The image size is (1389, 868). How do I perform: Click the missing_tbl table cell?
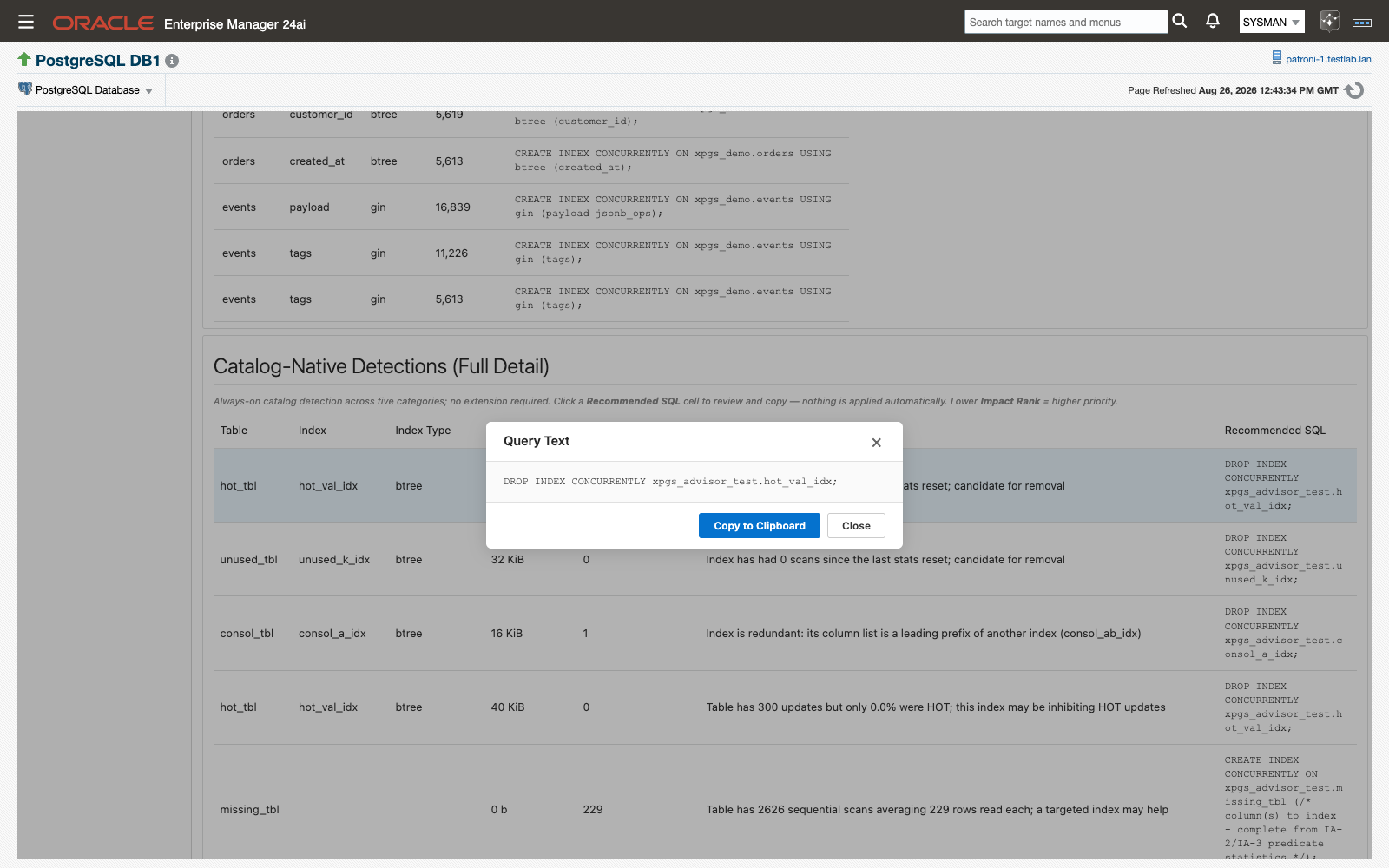249,810
